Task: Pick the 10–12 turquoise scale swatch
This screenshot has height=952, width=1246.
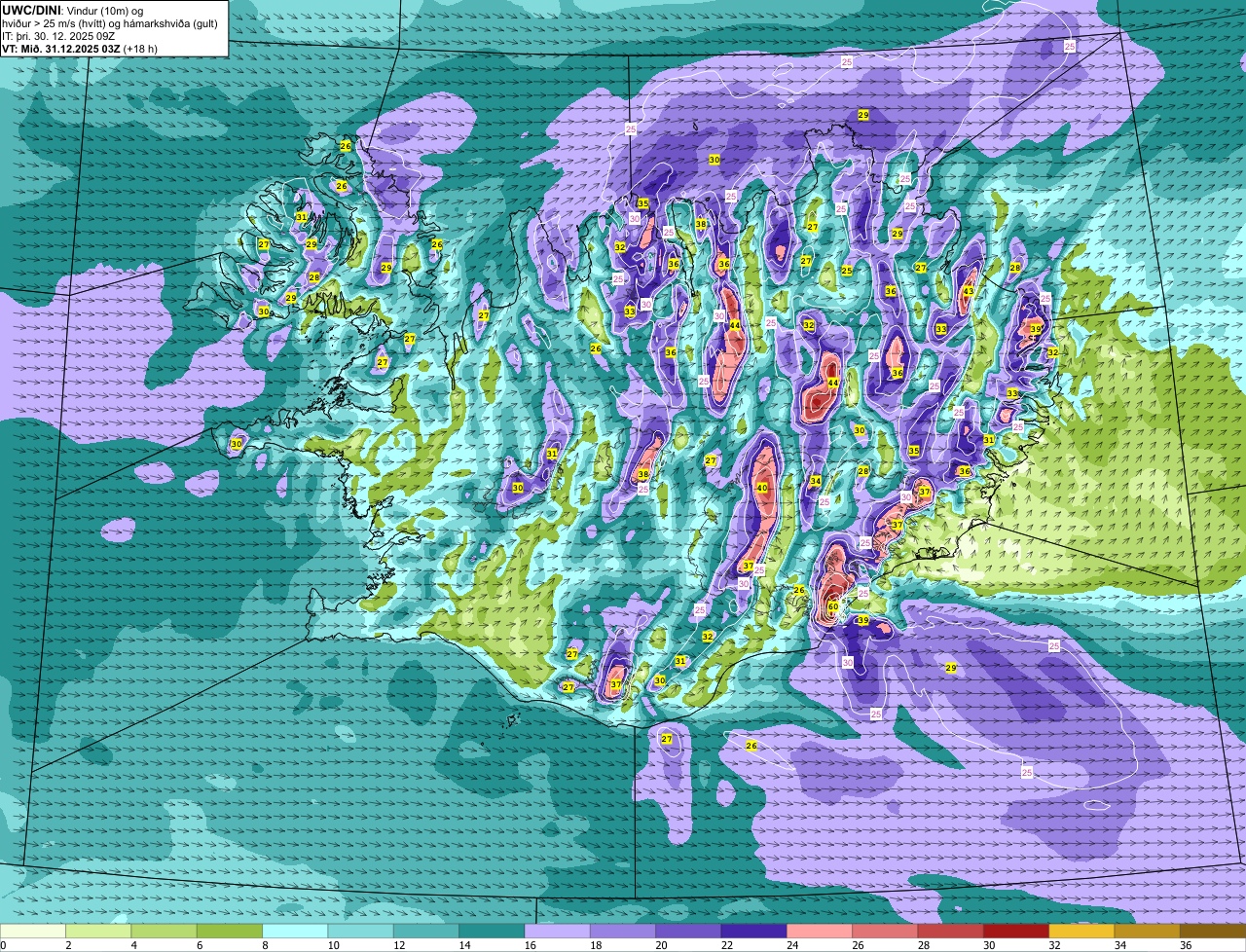Action: [360, 931]
